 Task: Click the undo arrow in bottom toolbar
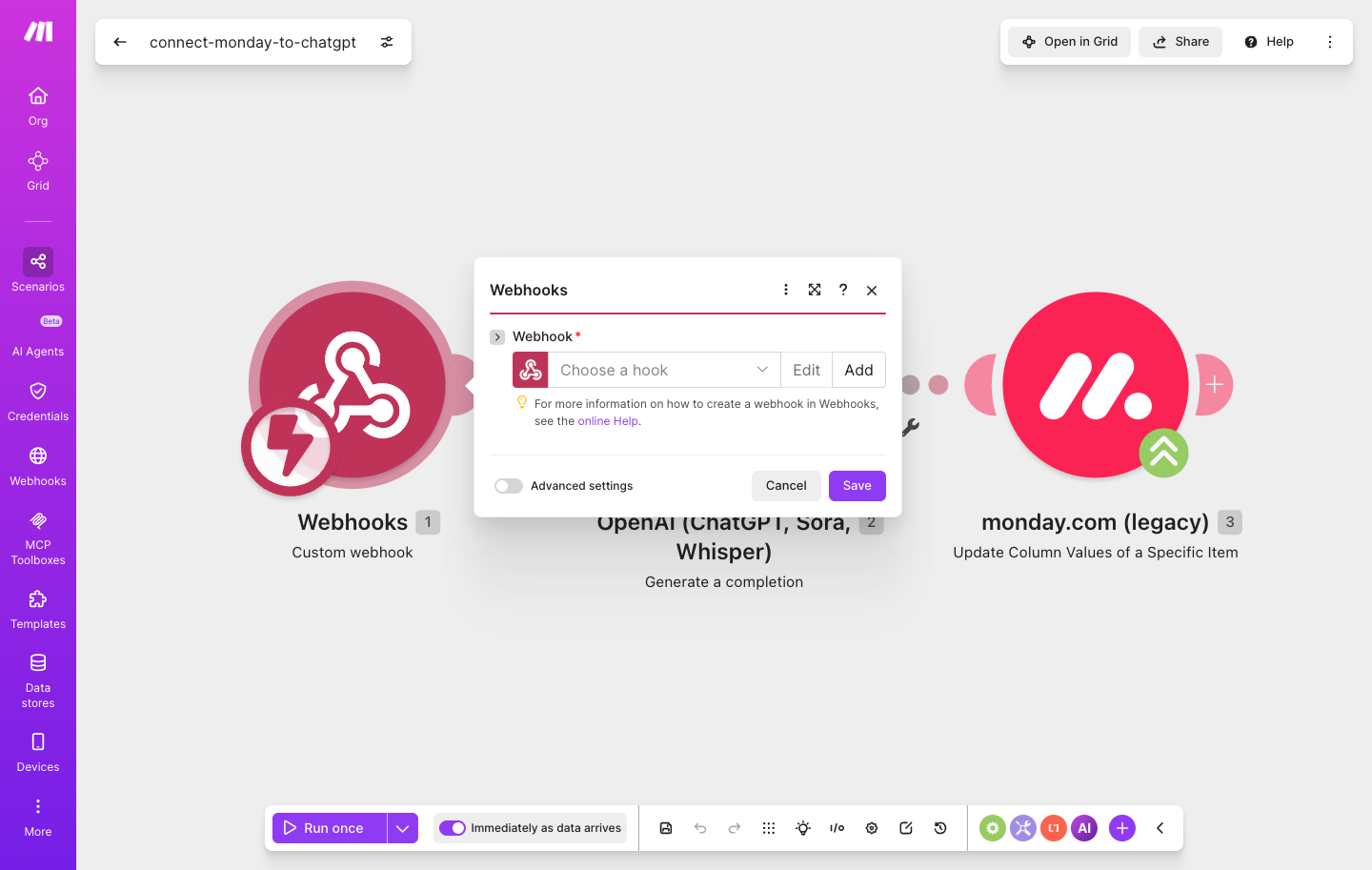[x=700, y=828]
